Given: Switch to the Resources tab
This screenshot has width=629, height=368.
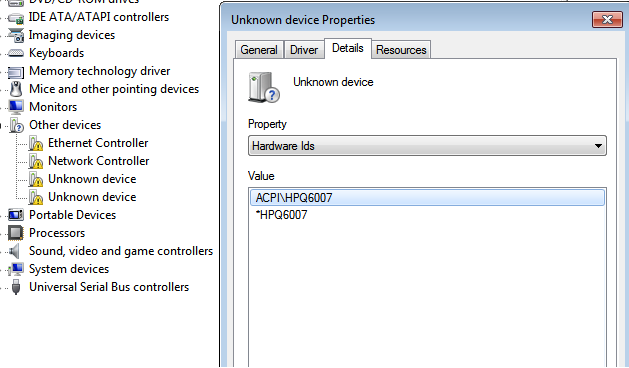Looking at the screenshot, I should (x=401, y=50).
